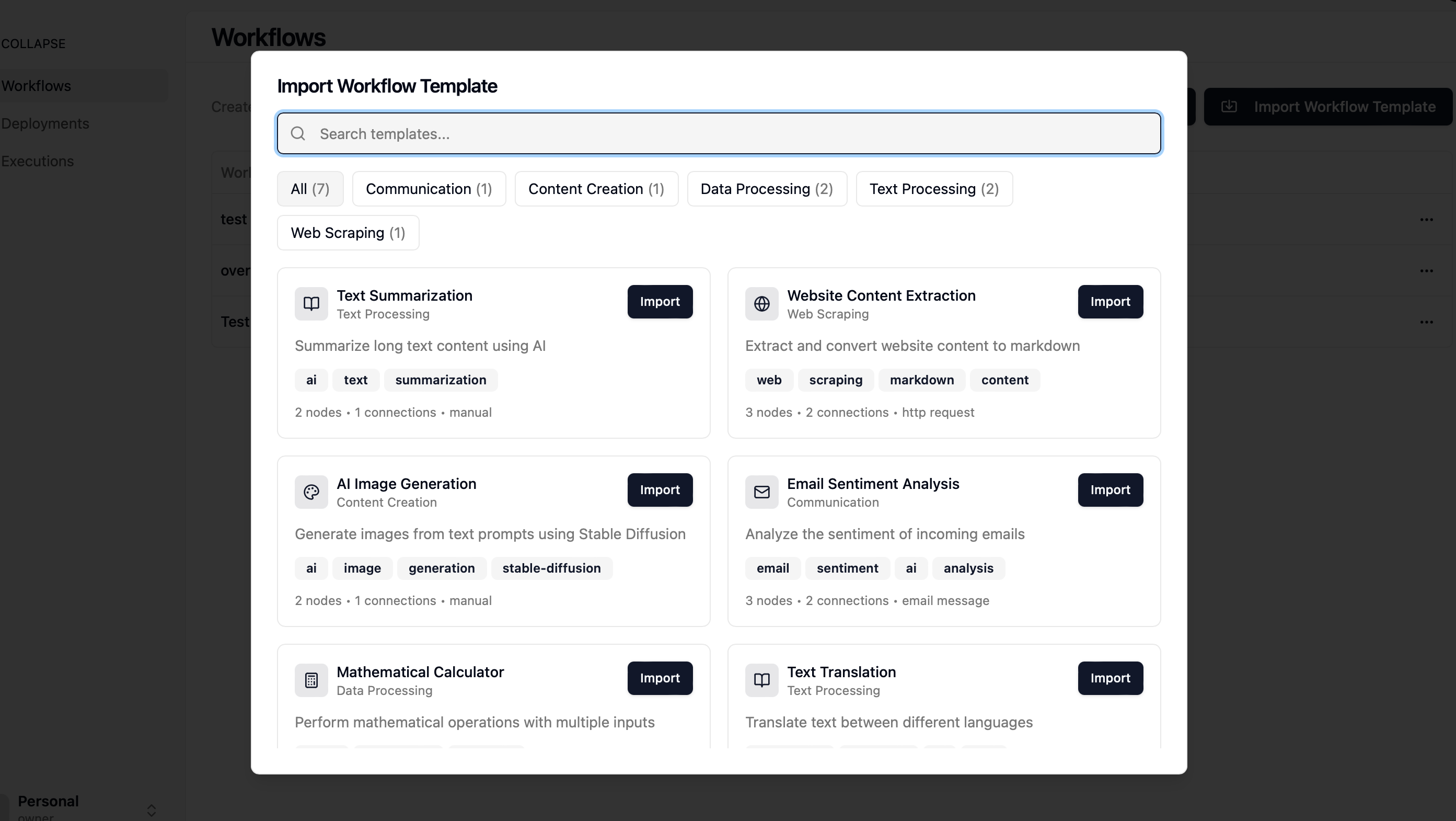Select the All (7) category filter

310,189
